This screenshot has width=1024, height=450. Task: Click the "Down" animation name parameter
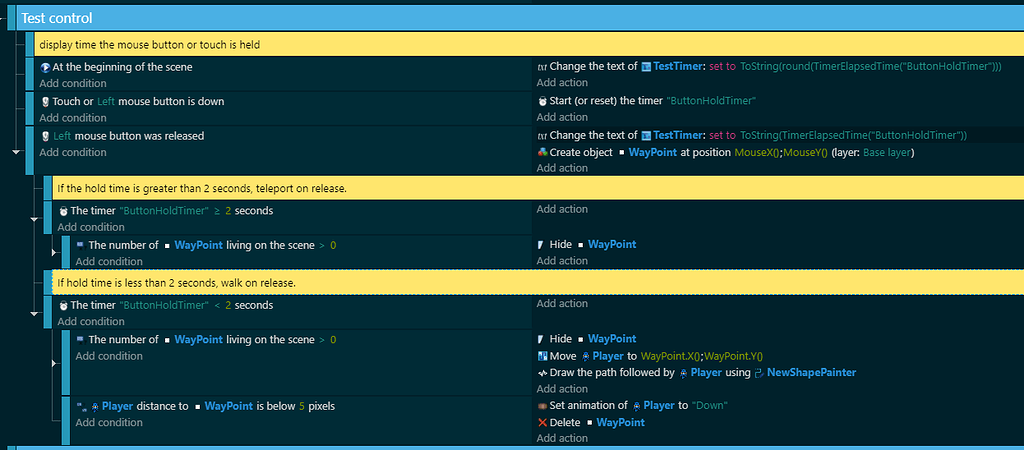[709, 406]
